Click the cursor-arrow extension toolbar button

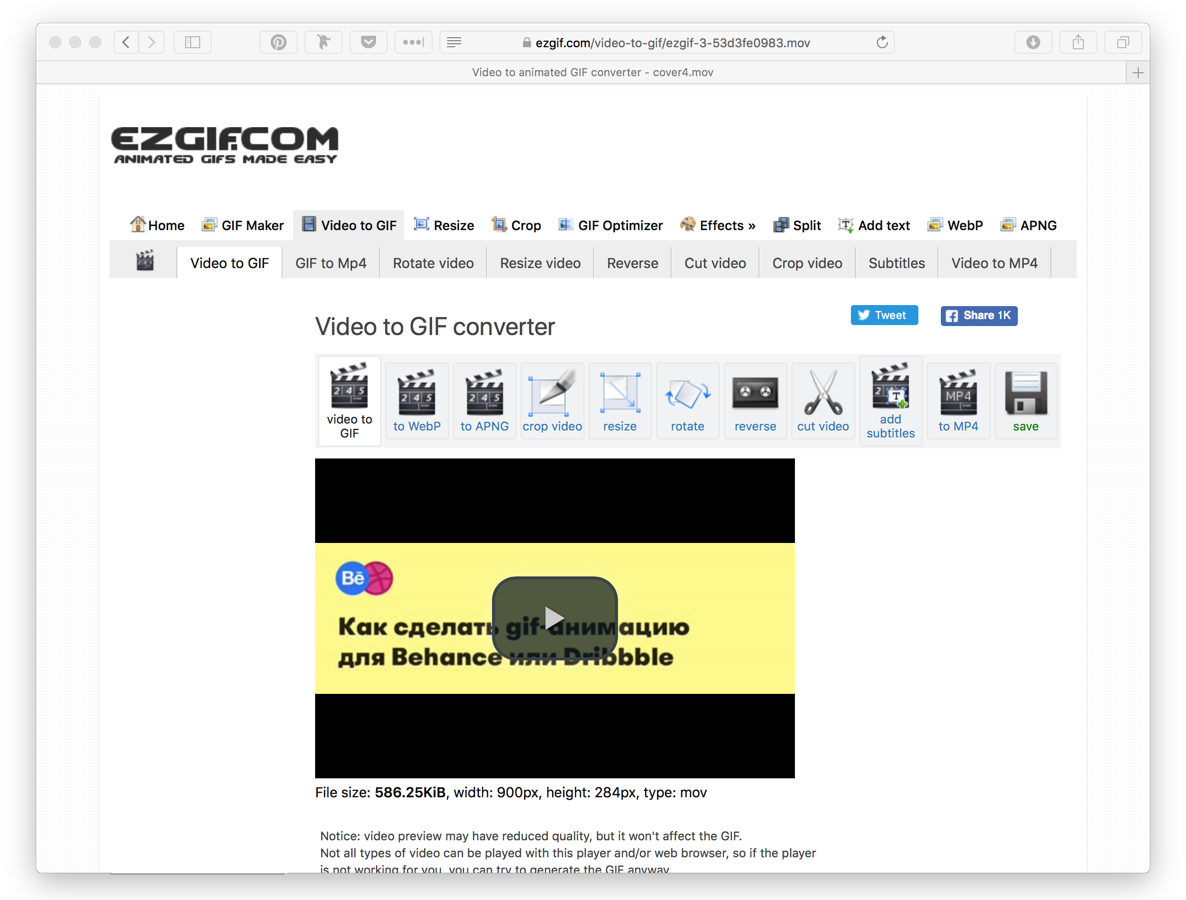pos(324,42)
